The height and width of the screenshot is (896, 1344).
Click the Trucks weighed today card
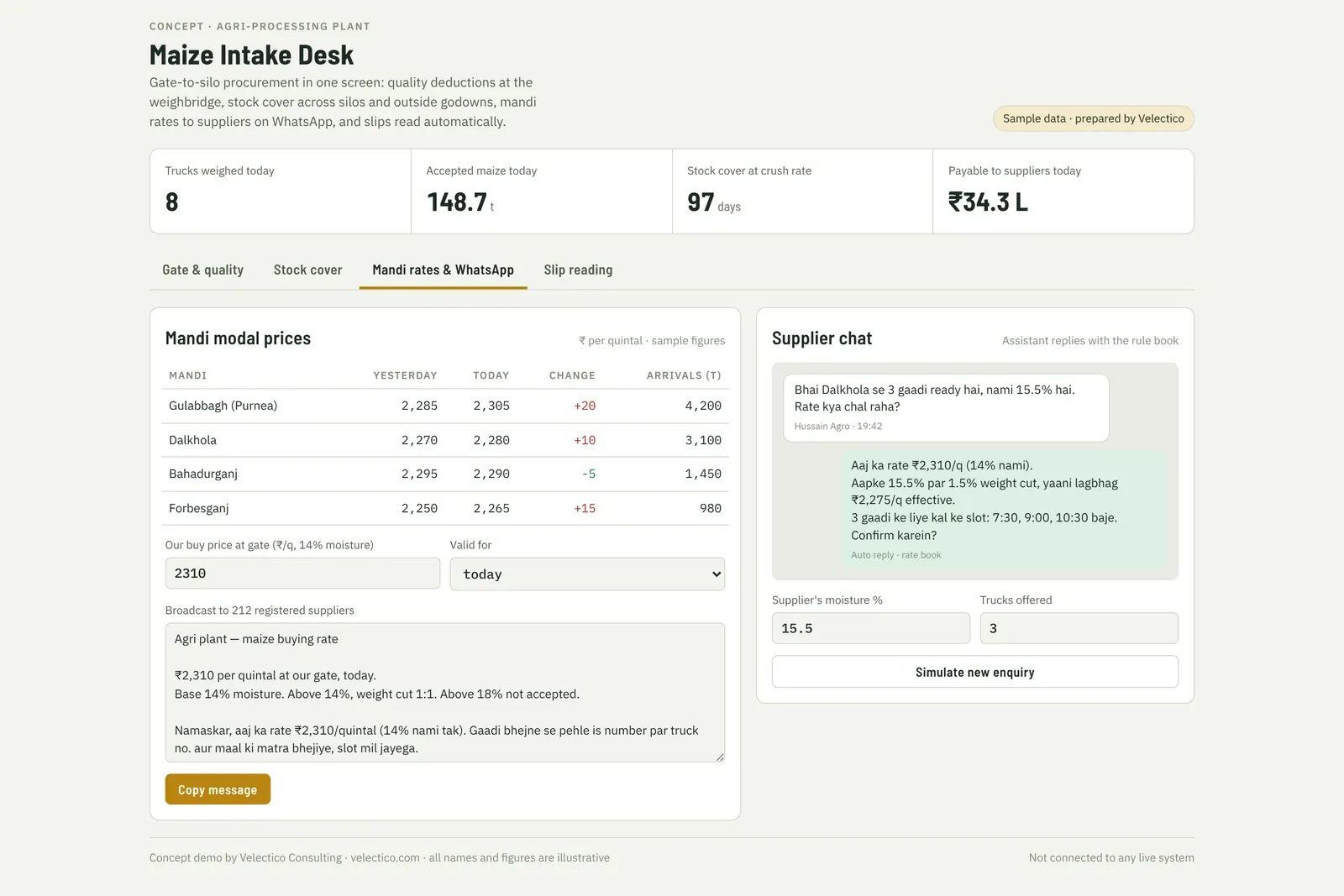pos(281,191)
